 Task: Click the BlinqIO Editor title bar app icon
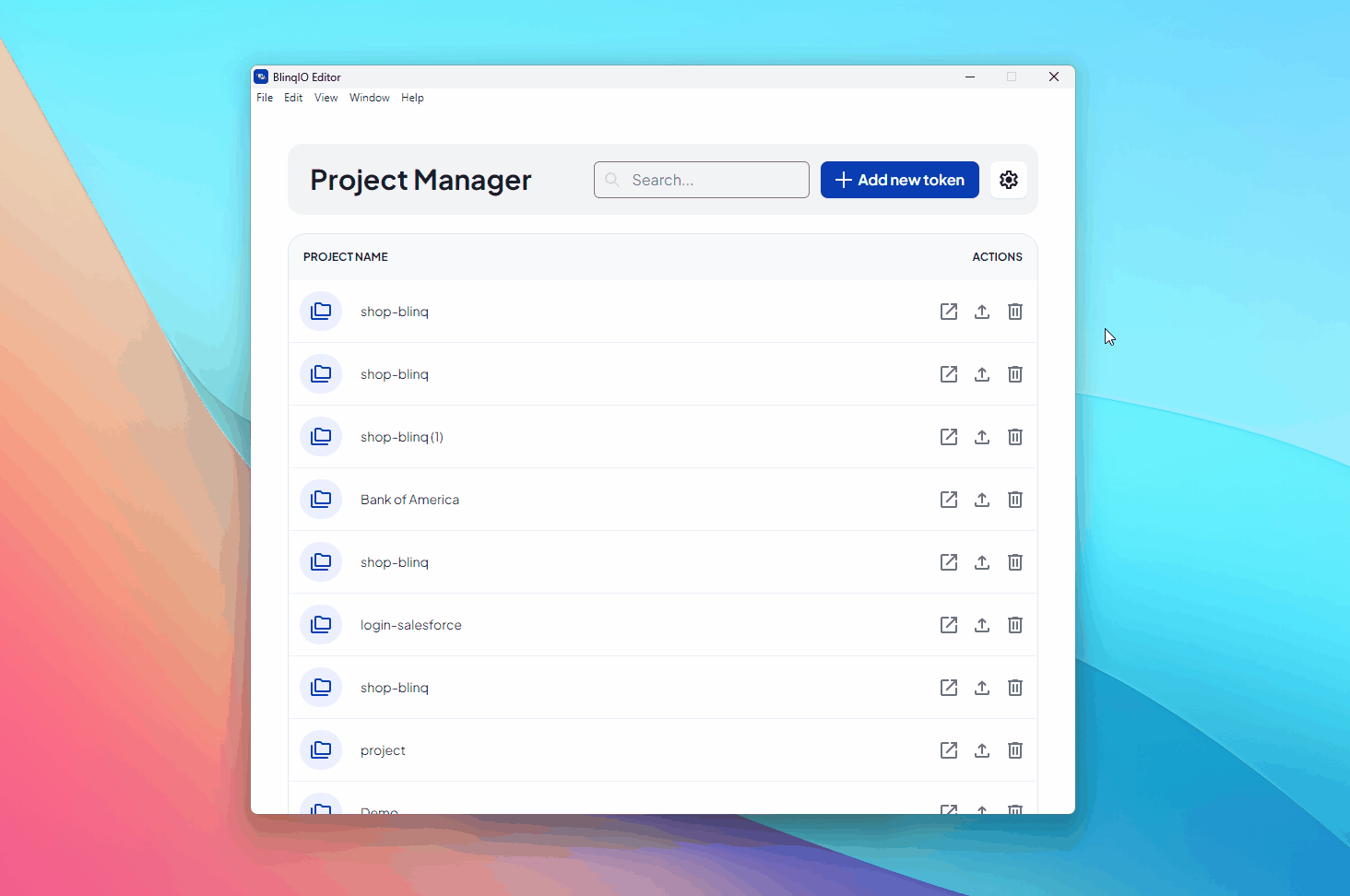[x=262, y=77]
